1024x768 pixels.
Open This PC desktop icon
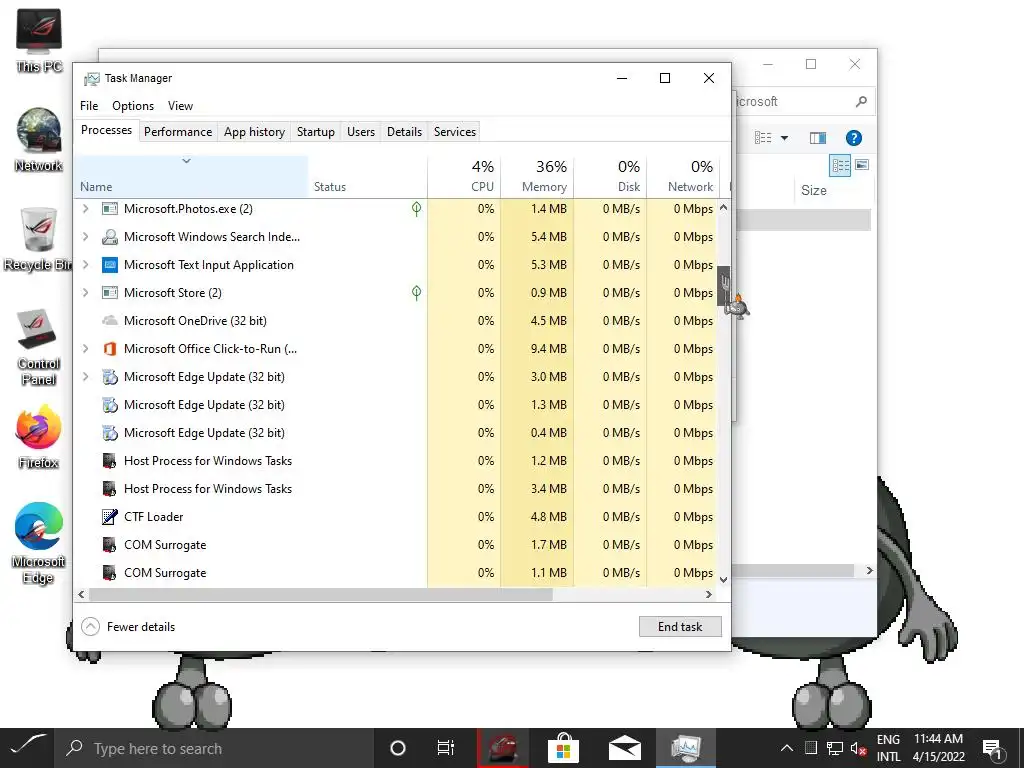click(39, 40)
